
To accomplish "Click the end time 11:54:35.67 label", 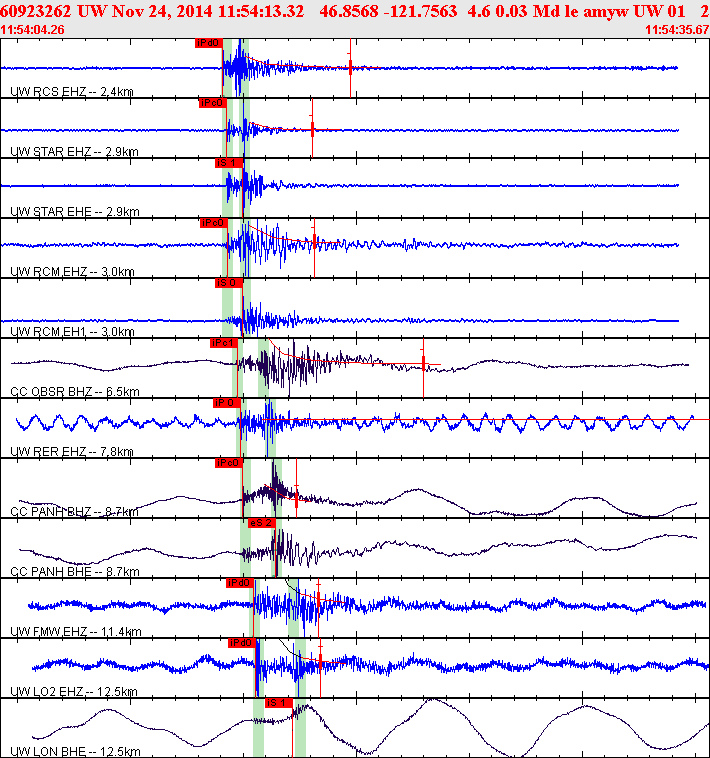I will point(677,29).
